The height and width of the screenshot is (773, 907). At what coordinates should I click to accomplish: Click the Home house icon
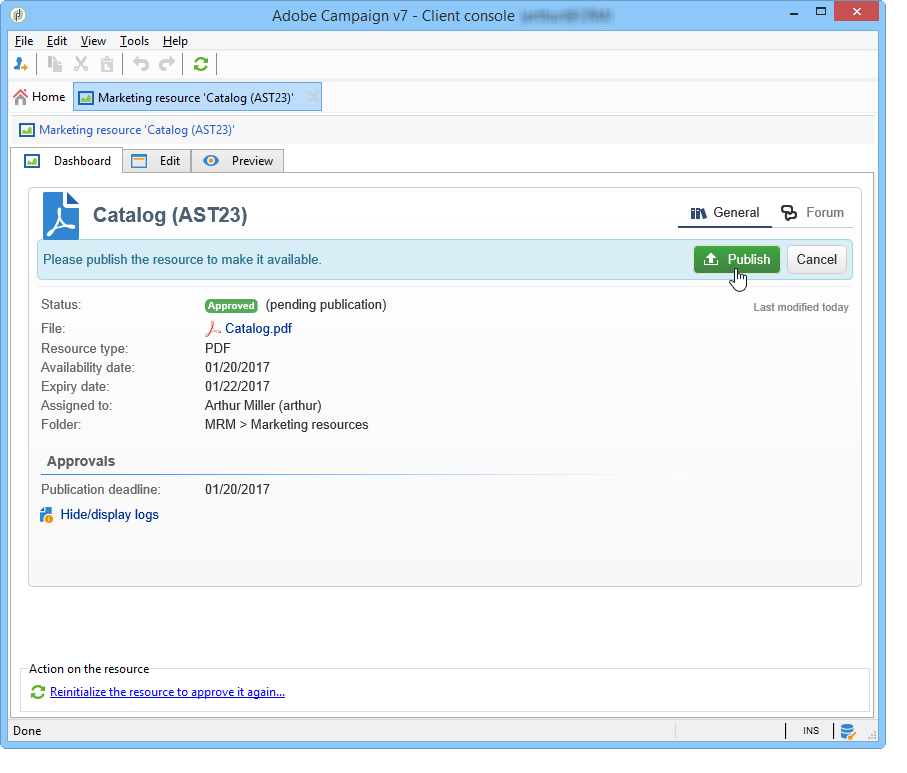click(x=20, y=97)
